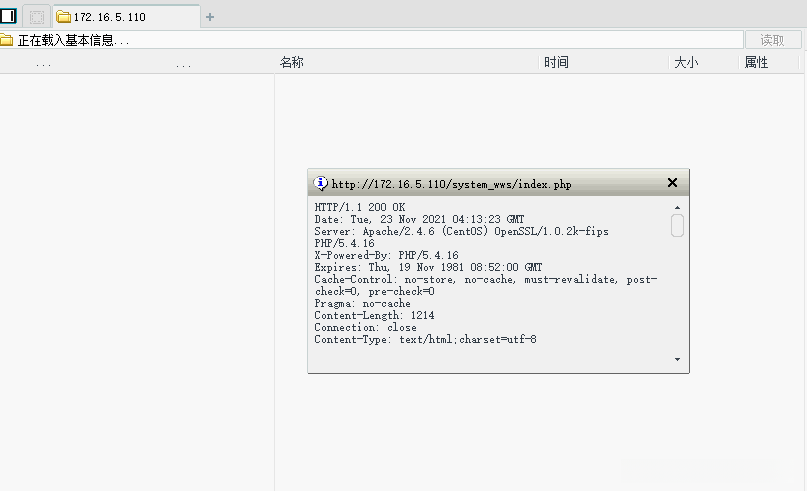Click popup scrollbar up arrow
The image size is (807, 491).
[x=677, y=207]
